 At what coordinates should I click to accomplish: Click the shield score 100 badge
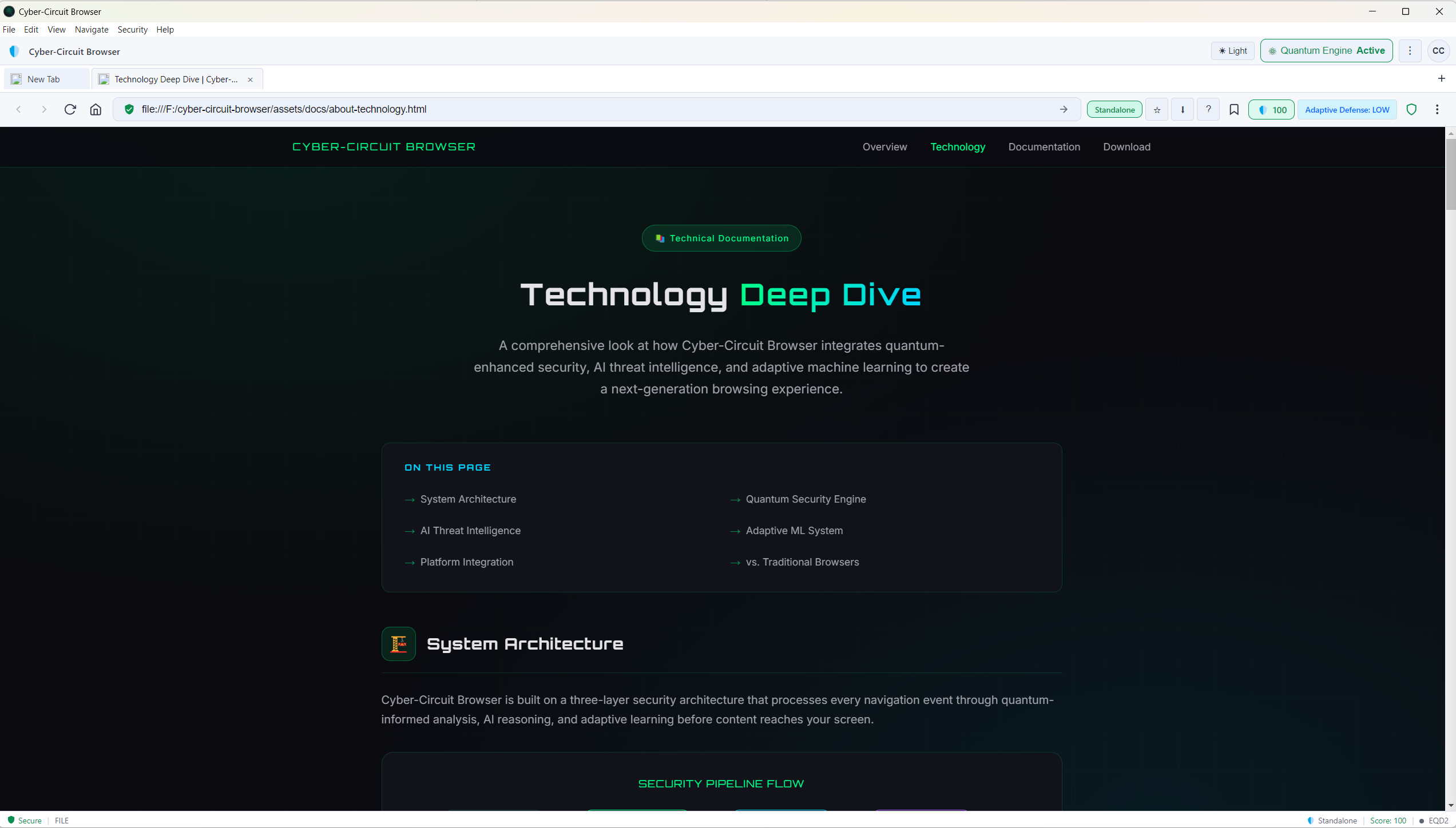(x=1271, y=109)
